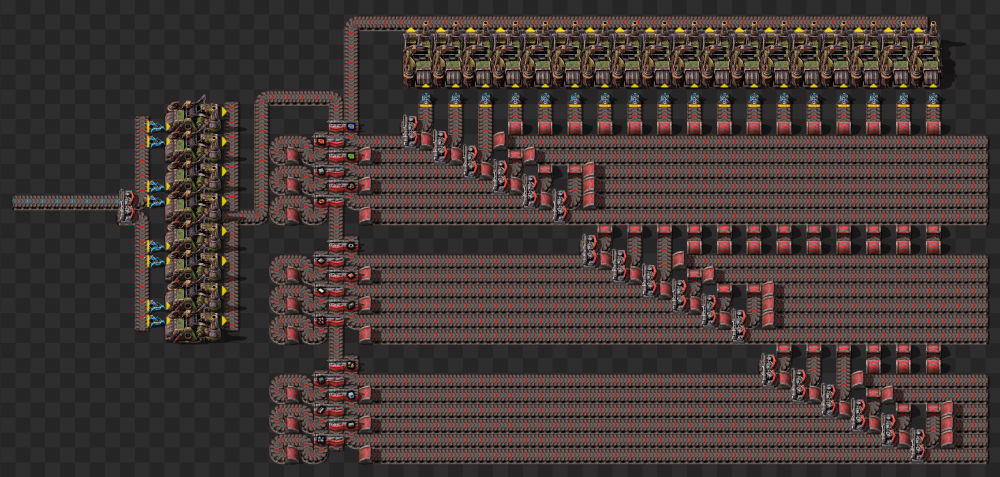Select the topmost filter splitter of the bottom lane group
The image size is (1000, 477).
pos(343,365)
